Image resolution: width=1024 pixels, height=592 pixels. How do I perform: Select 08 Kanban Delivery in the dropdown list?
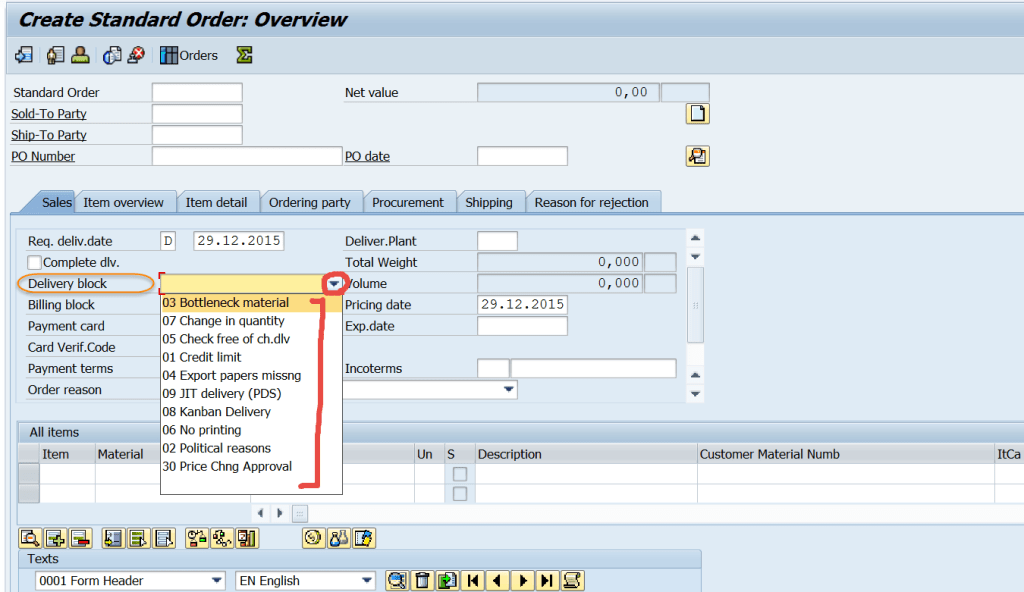pos(219,411)
